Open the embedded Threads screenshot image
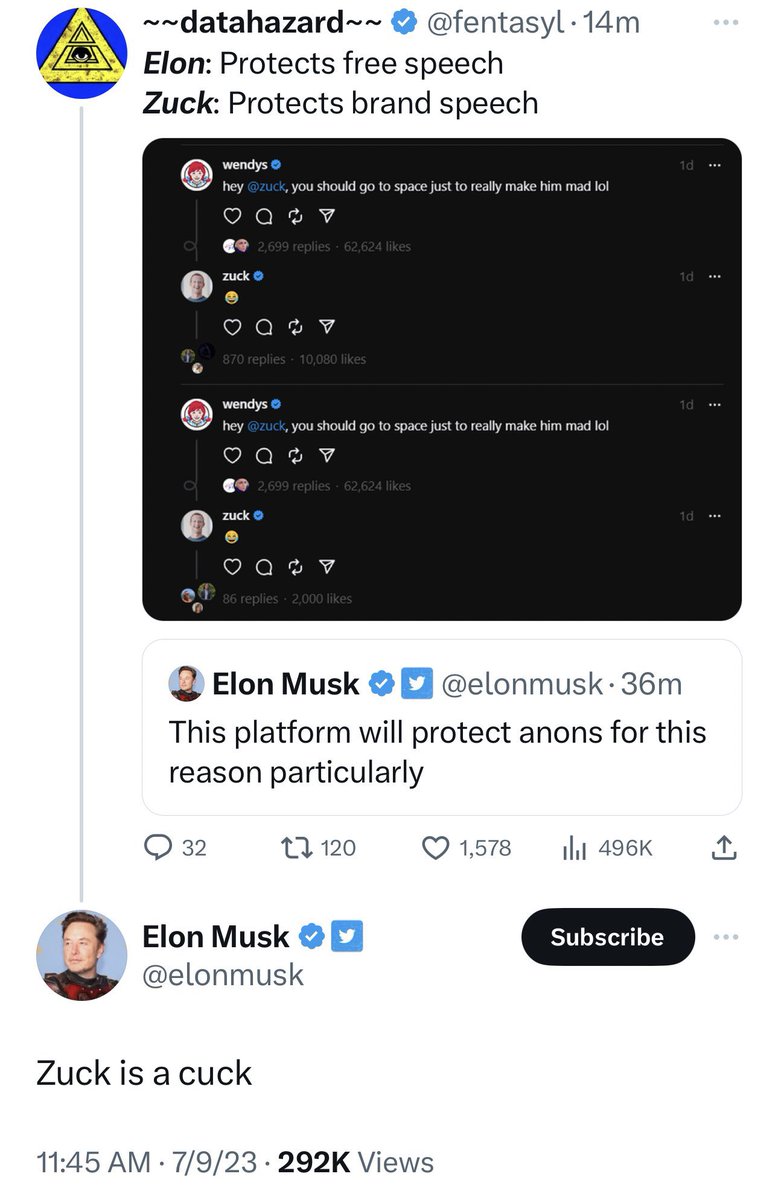The height and width of the screenshot is (1200, 778). pos(442,379)
